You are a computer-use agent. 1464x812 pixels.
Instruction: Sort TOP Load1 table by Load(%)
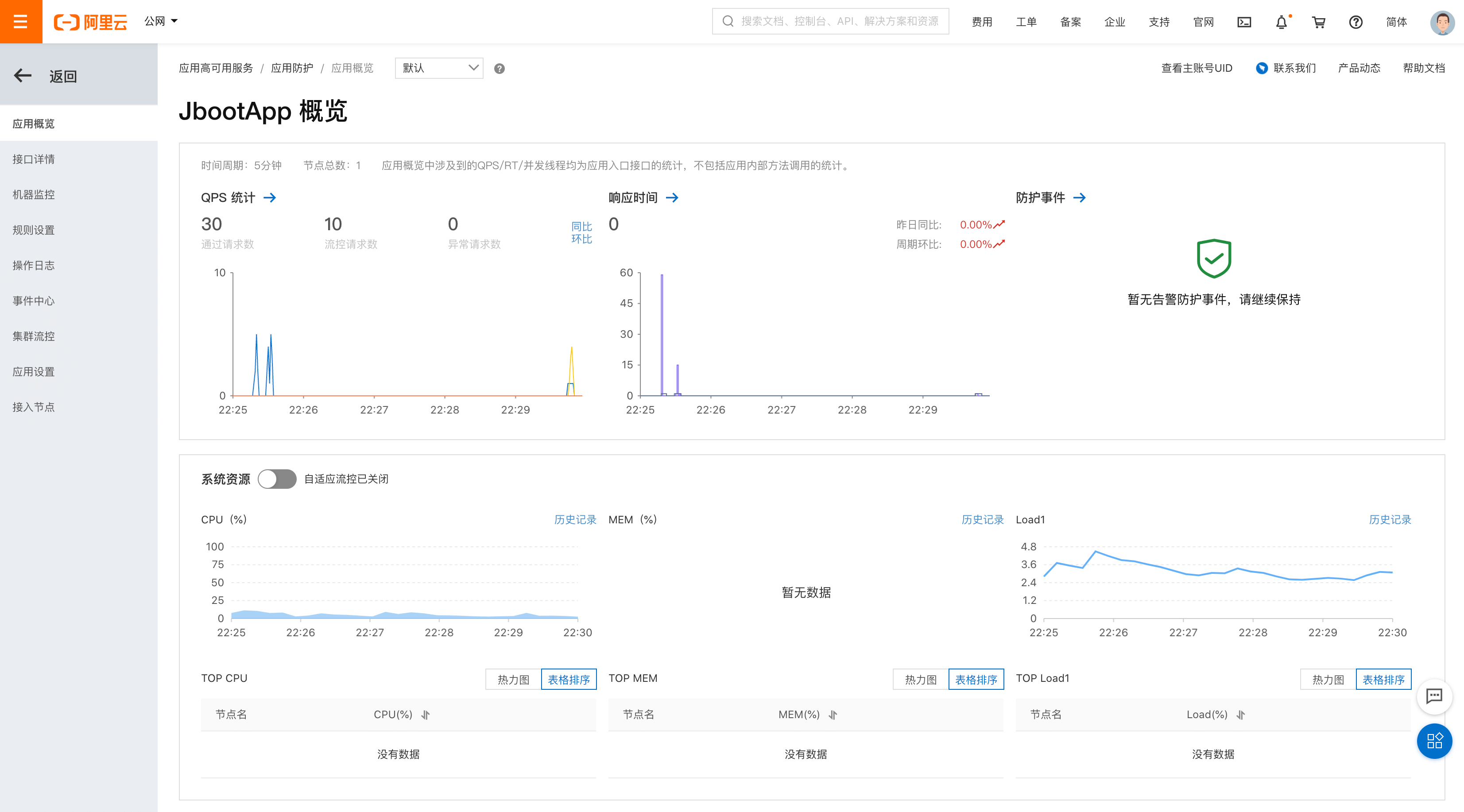click(x=1241, y=715)
